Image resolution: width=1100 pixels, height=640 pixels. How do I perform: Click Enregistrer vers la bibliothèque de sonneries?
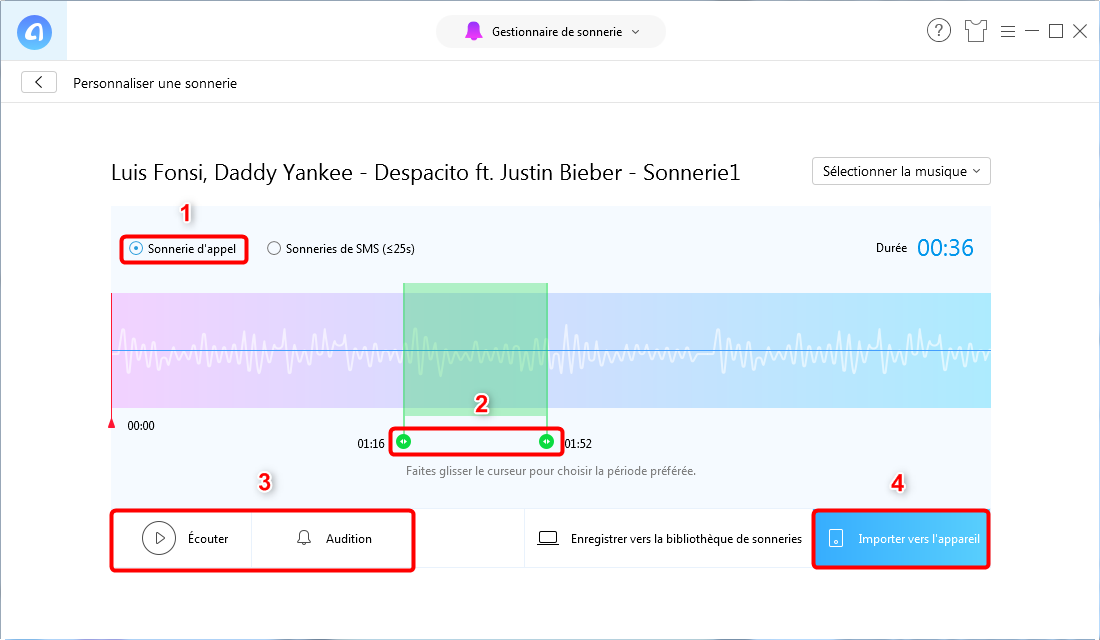686,539
